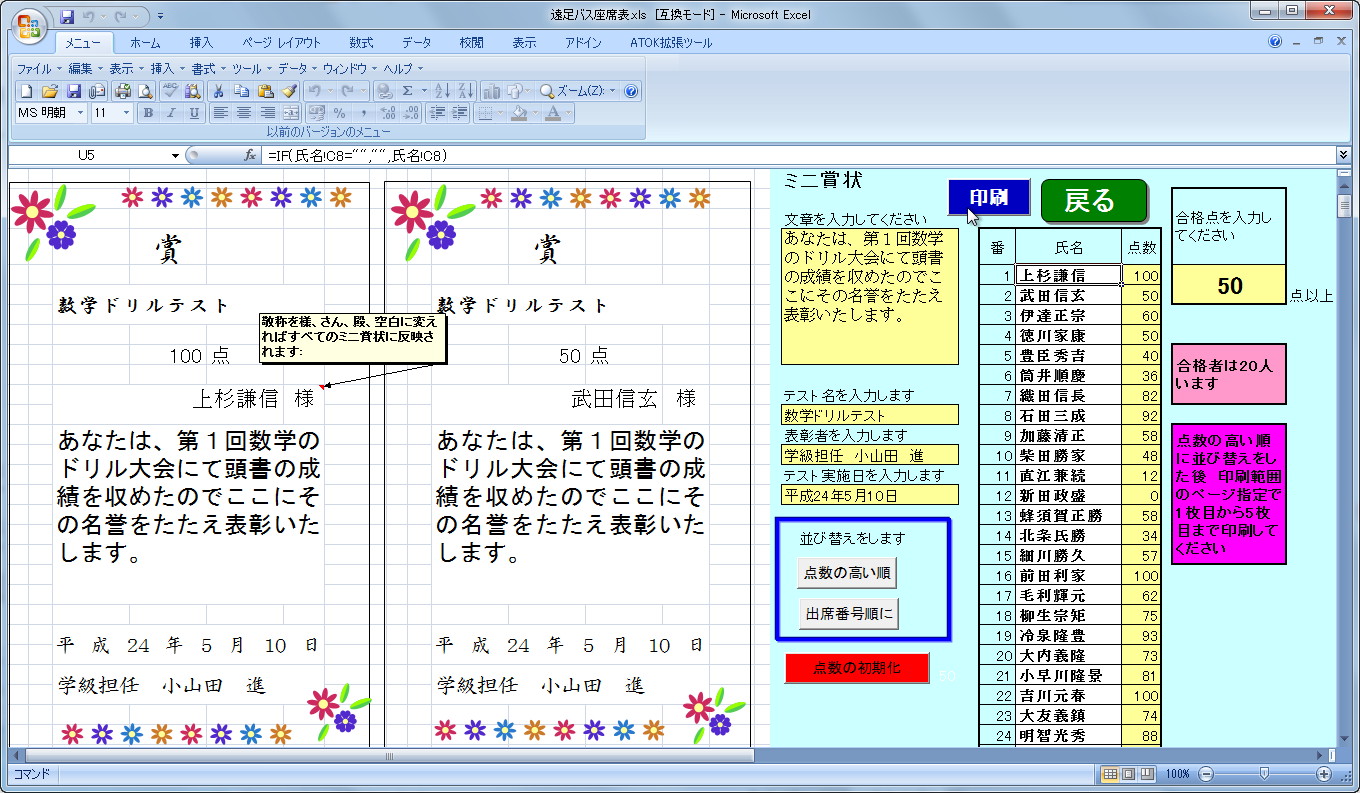Open the fill color bucket swatch
This screenshot has width=1360, height=793.
click(x=518, y=113)
